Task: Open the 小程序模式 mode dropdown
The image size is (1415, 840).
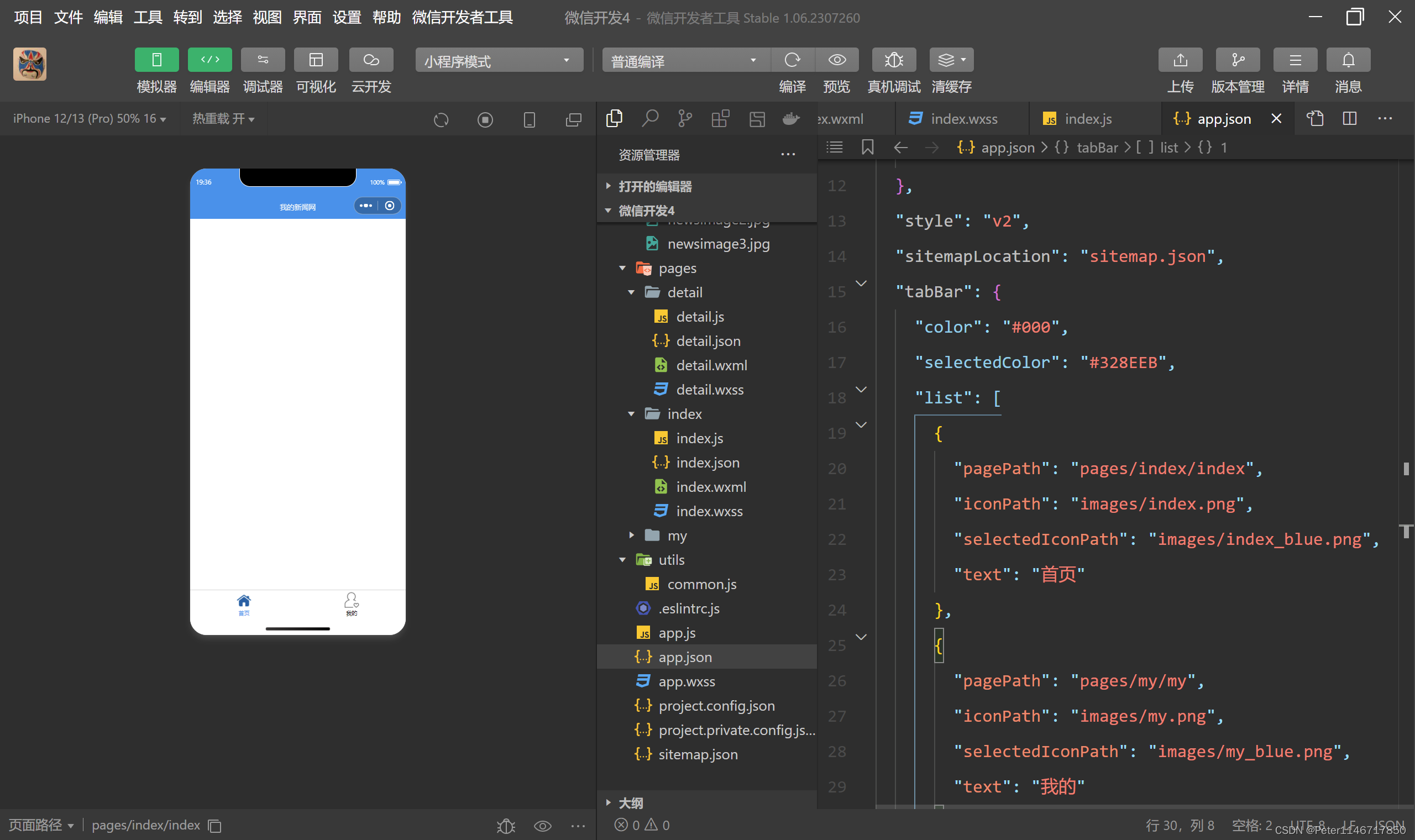Action: coord(499,61)
